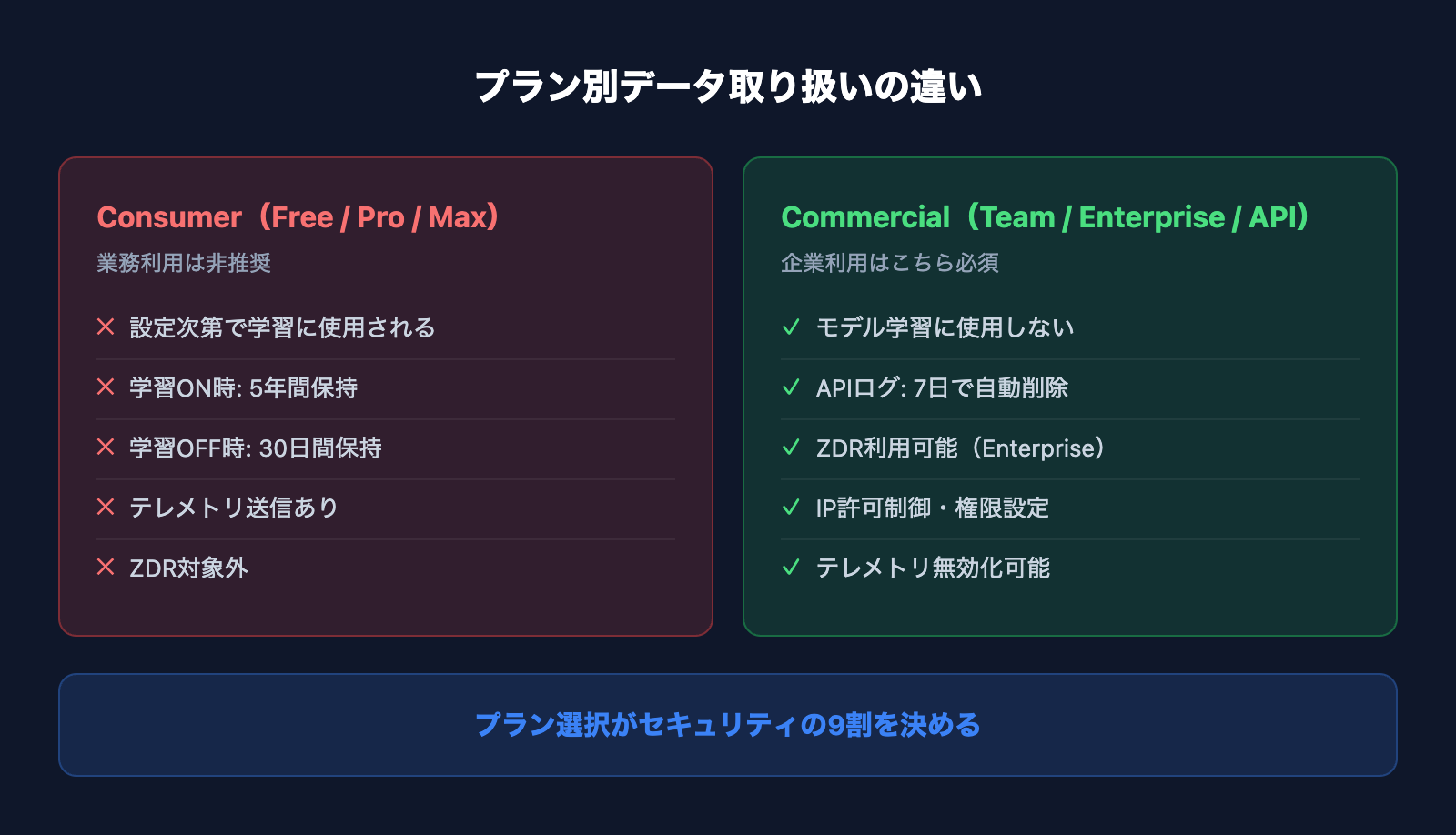Click the X icon beside 学習OFF時: 30日間保持

click(106, 447)
